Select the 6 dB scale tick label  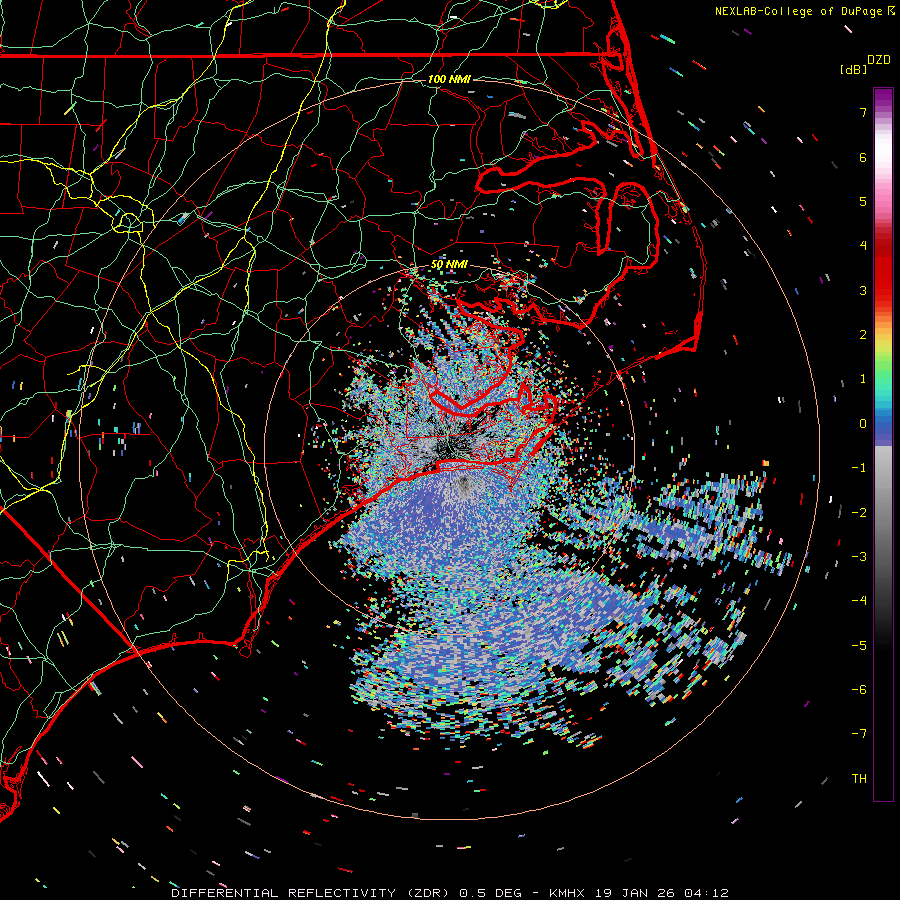click(863, 157)
